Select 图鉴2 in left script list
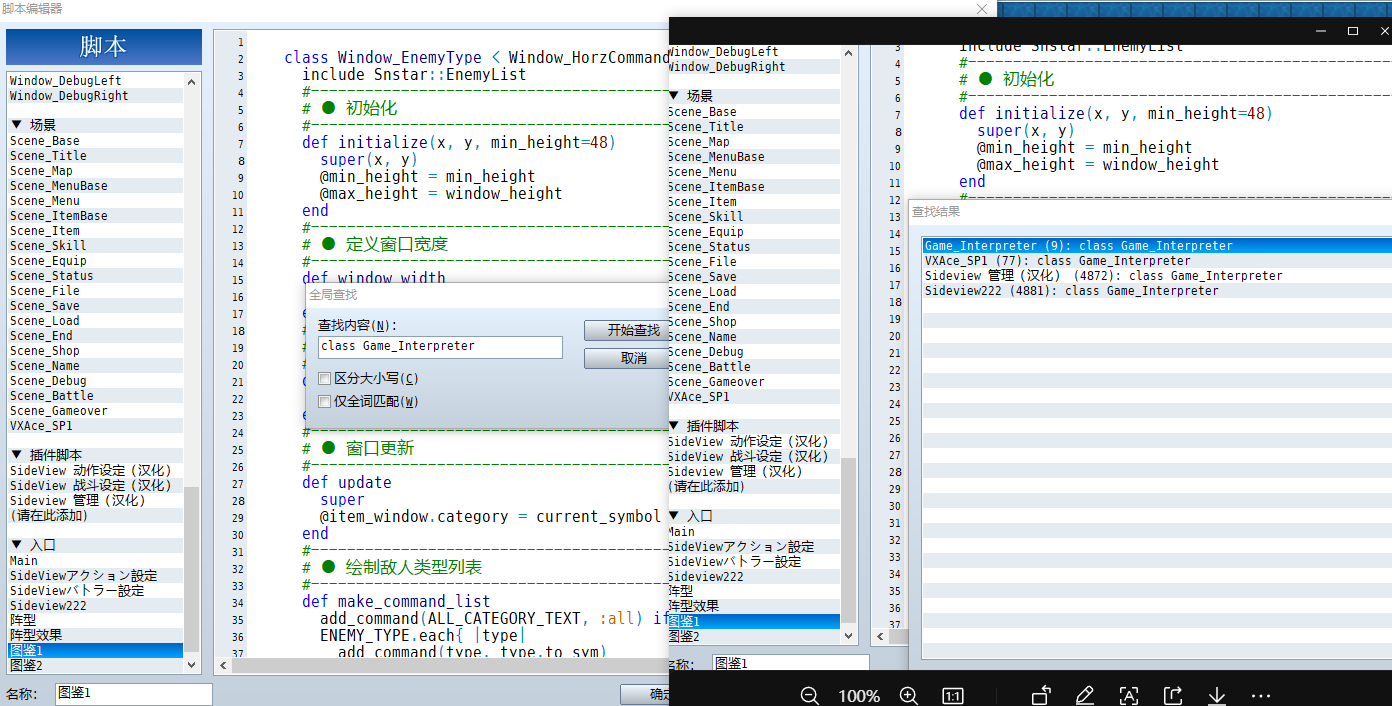The image size is (1392, 706). click(95, 666)
